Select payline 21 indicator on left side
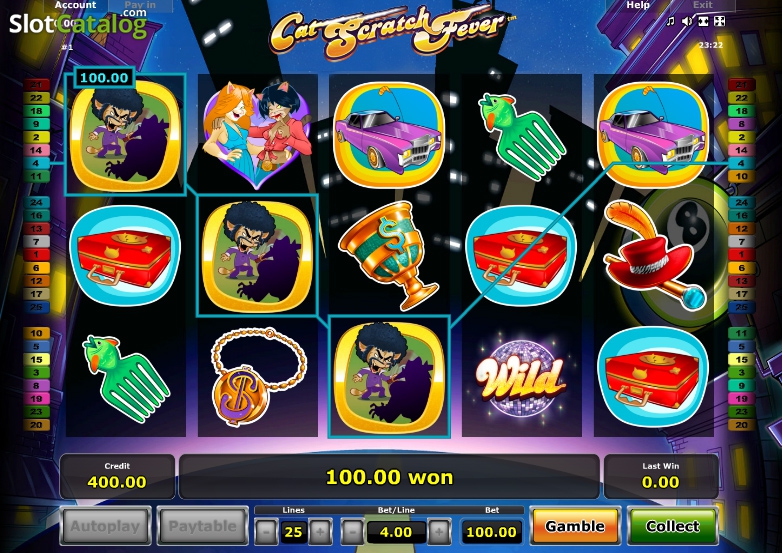 point(36,85)
